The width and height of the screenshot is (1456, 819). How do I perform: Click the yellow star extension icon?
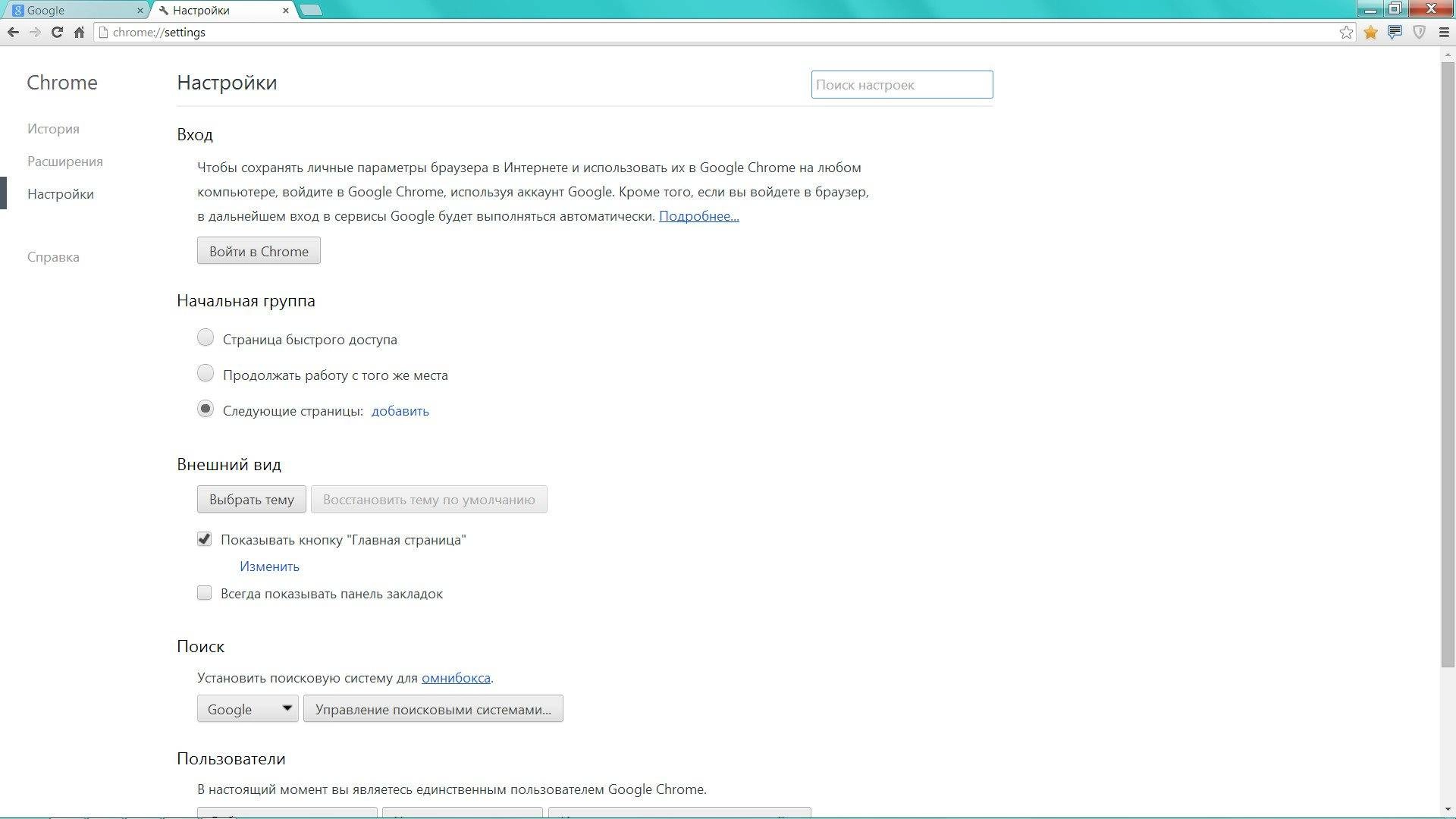click(x=1370, y=32)
